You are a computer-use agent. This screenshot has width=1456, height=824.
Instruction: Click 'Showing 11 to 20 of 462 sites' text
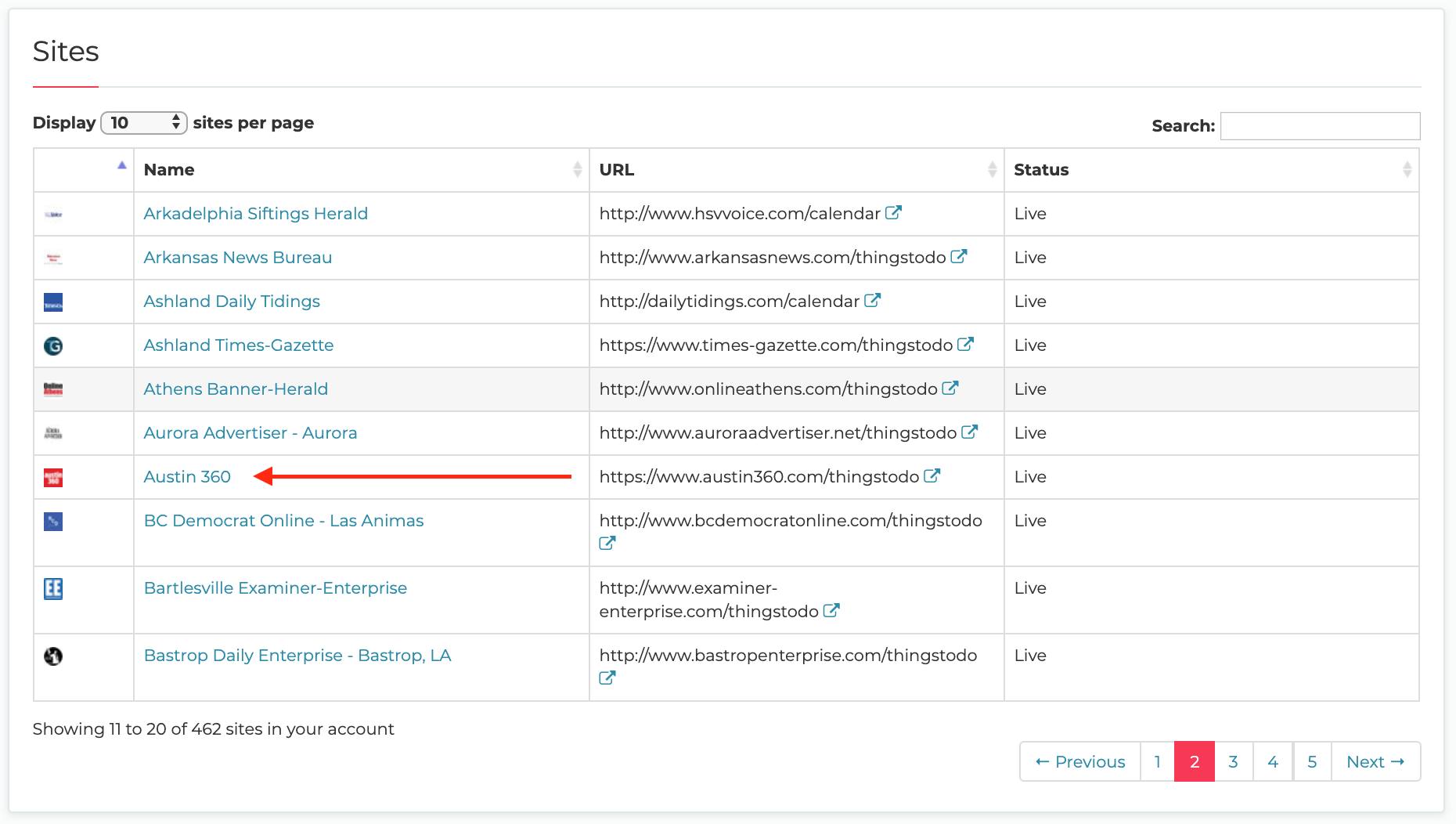pos(214,729)
